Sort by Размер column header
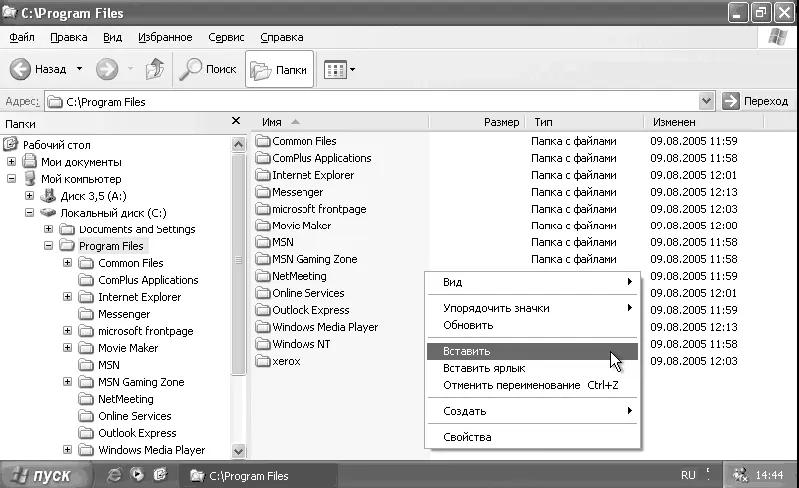Viewport: 799px width, 488px height. tap(477, 122)
